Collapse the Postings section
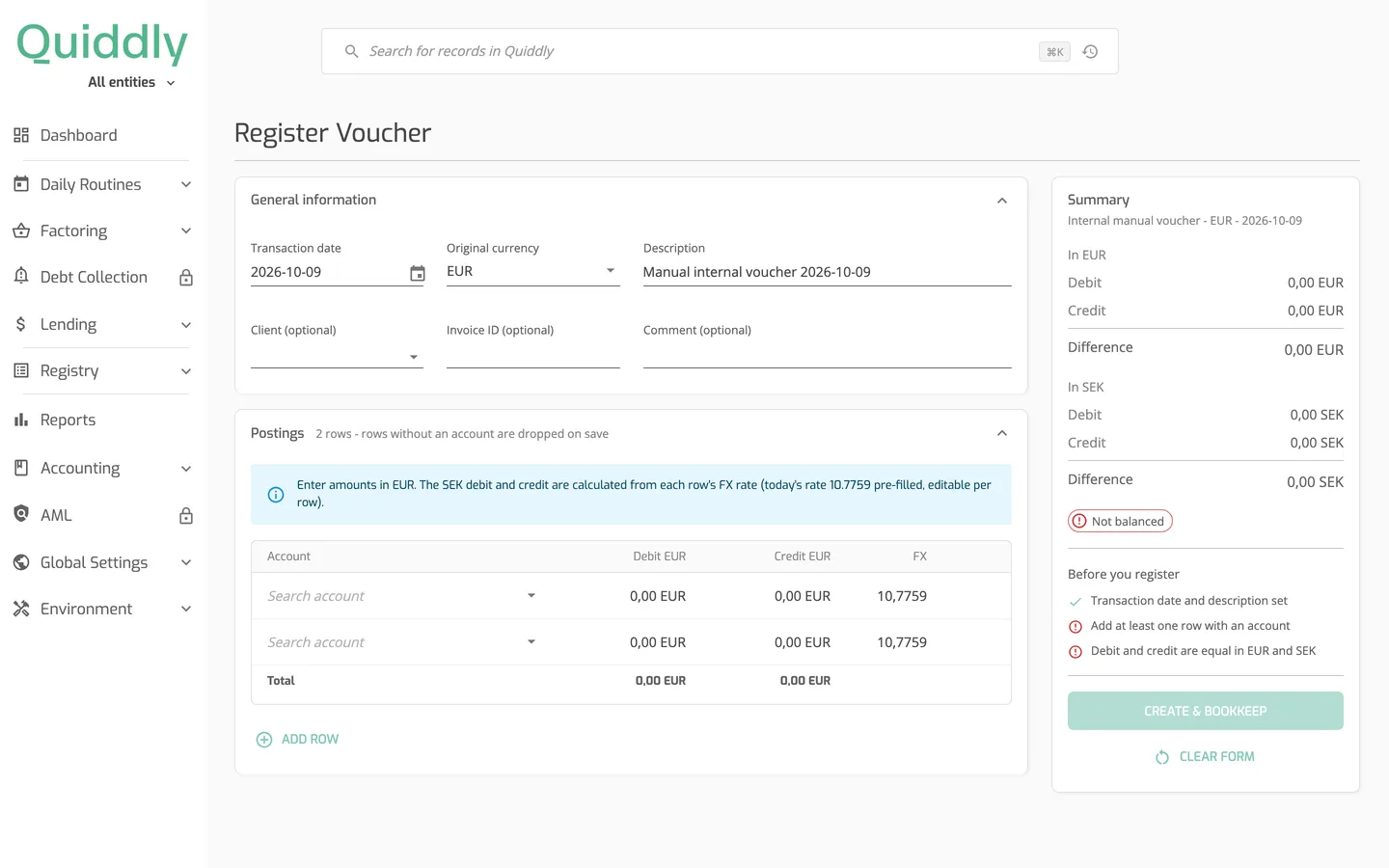Image resolution: width=1389 pixels, height=868 pixels. coord(1002,433)
